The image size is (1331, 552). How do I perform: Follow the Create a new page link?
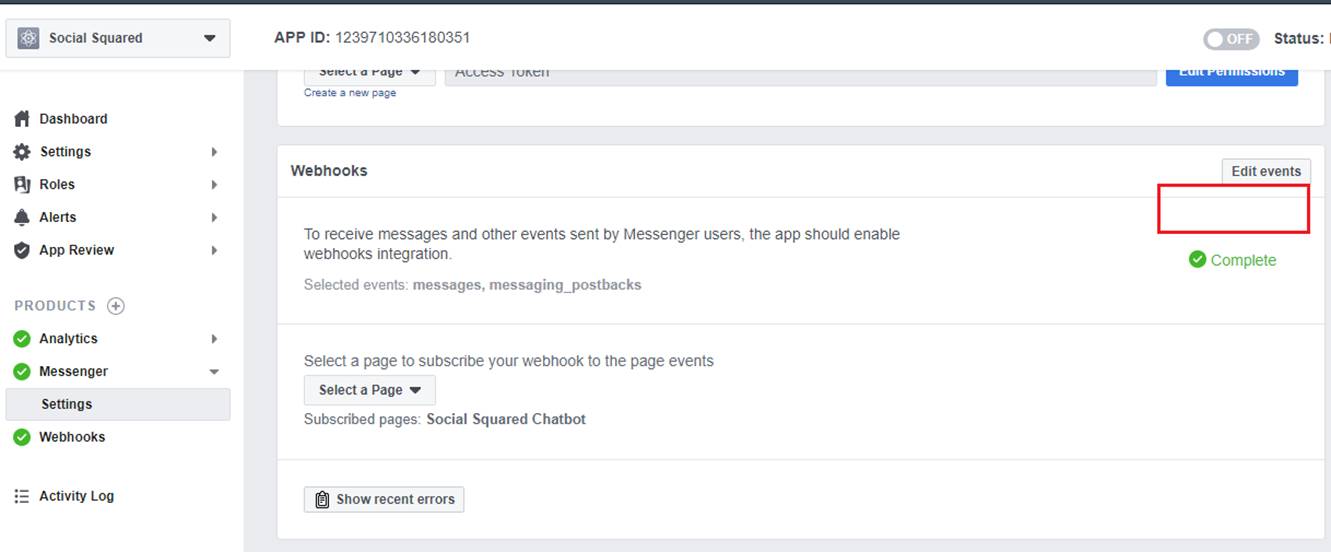(350, 93)
